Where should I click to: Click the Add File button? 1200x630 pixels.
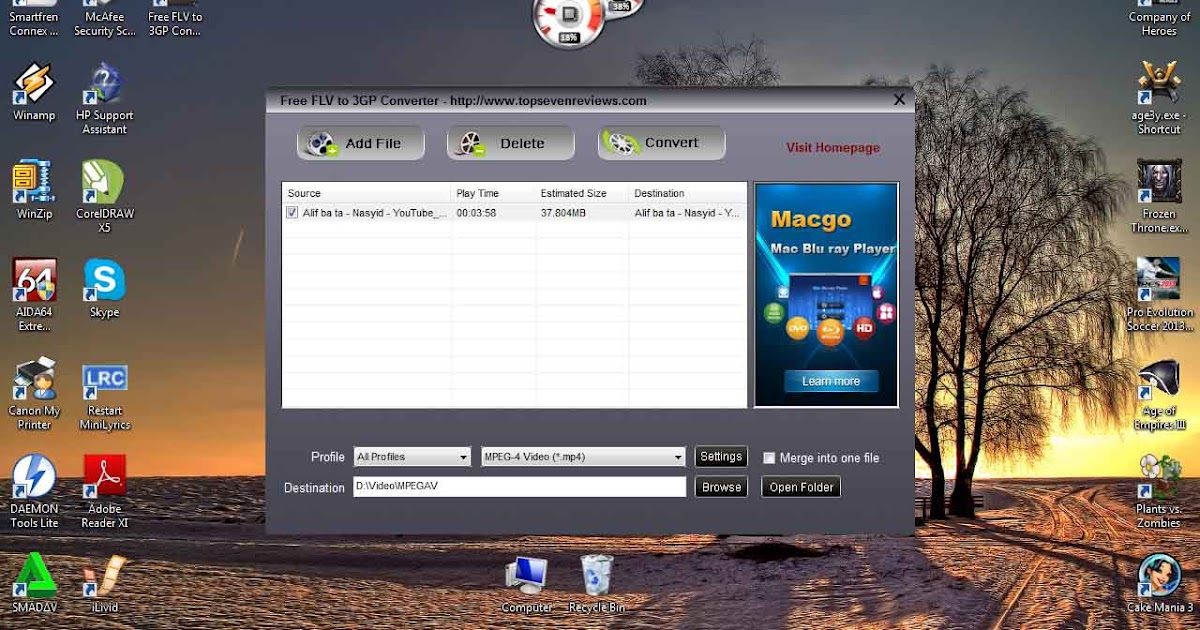click(360, 143)
